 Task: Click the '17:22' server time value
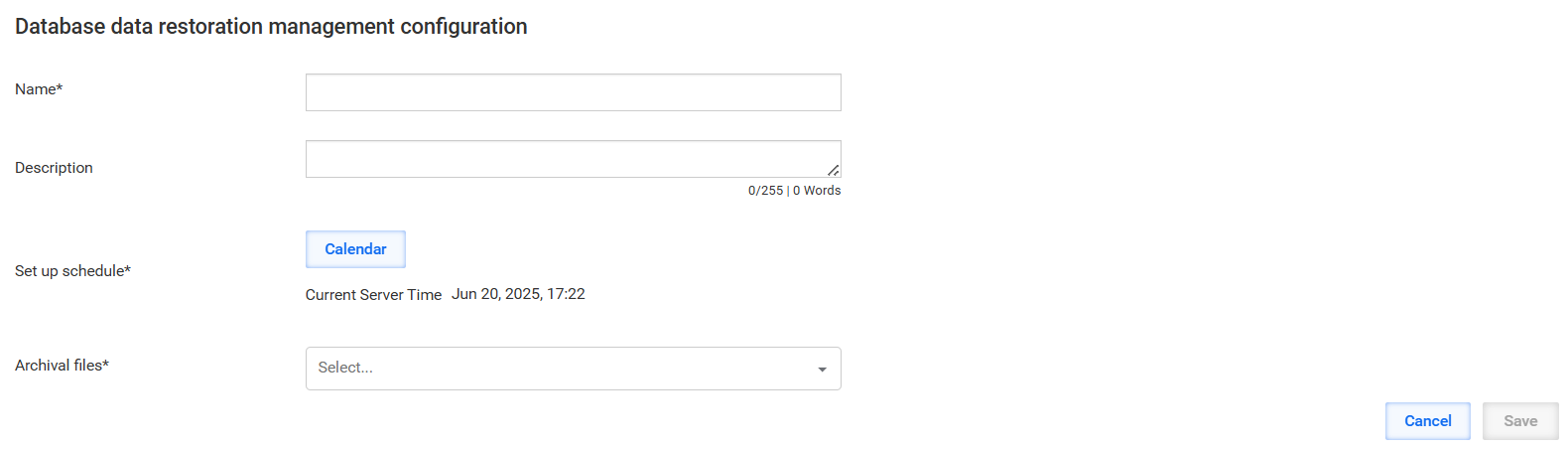[x=566, y=294]
